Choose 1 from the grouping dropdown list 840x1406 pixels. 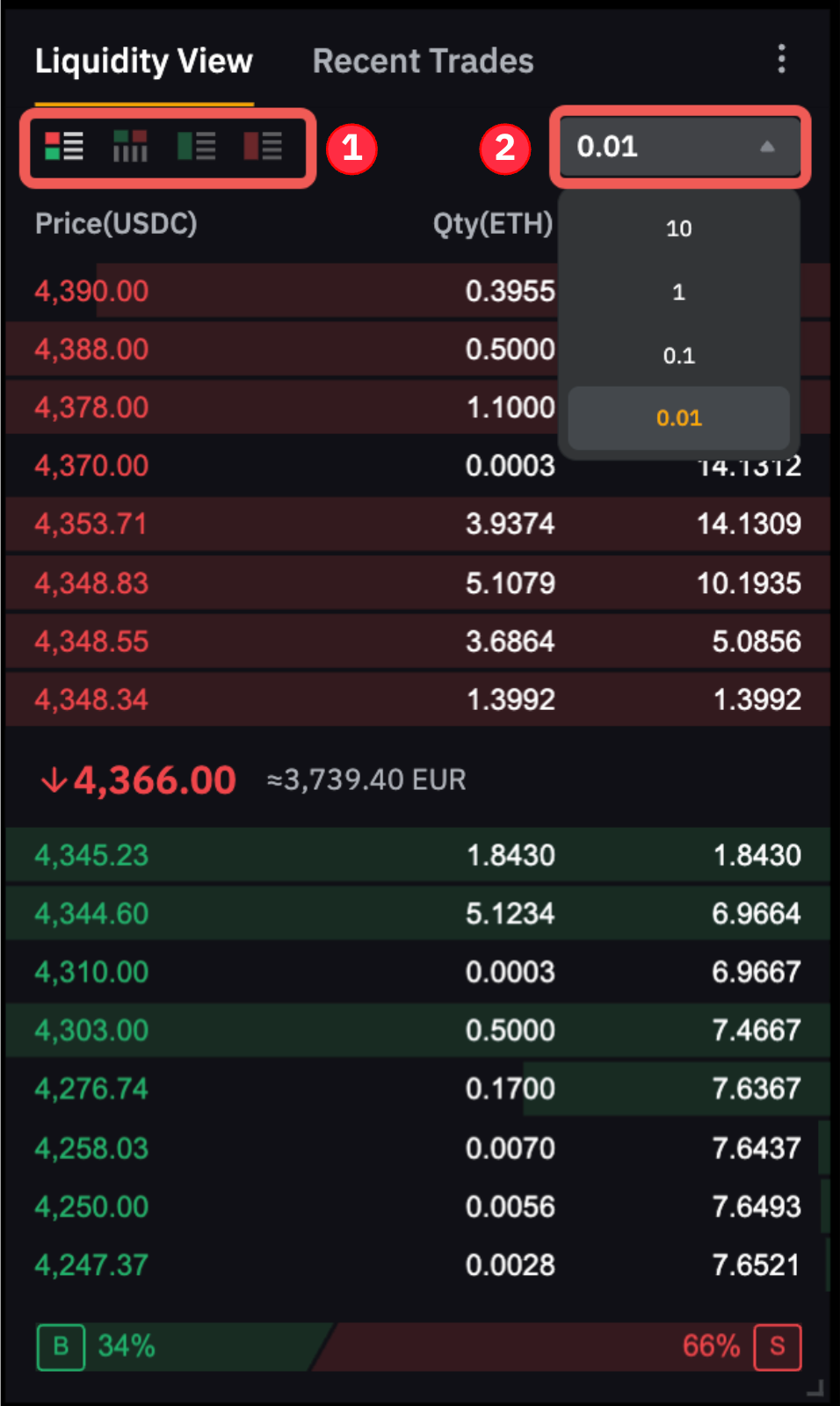(678, 293)
